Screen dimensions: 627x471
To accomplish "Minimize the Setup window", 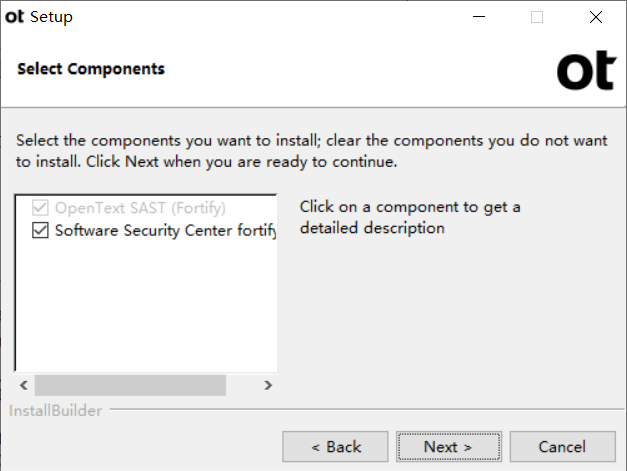I will coord(479,17).
